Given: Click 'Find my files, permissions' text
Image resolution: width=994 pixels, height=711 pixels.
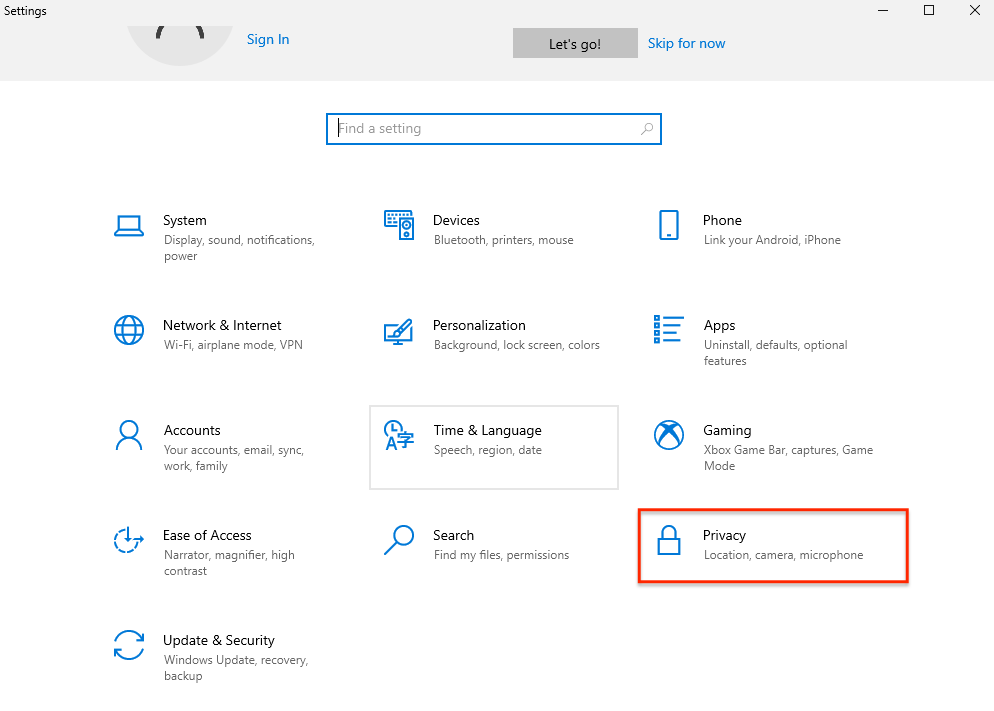Looking at the screenshot, I should pyautogui.click(x=501, y=555).
